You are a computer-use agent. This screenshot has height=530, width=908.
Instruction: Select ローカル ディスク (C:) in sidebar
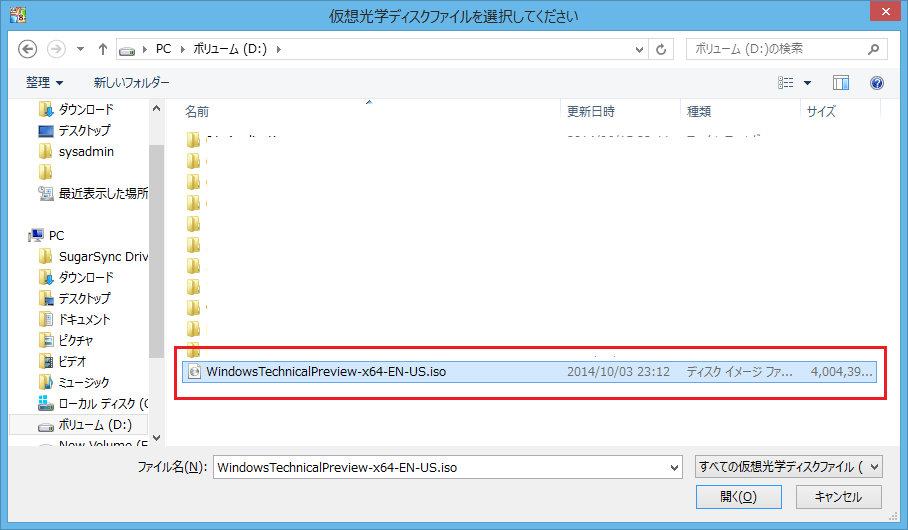93,403
